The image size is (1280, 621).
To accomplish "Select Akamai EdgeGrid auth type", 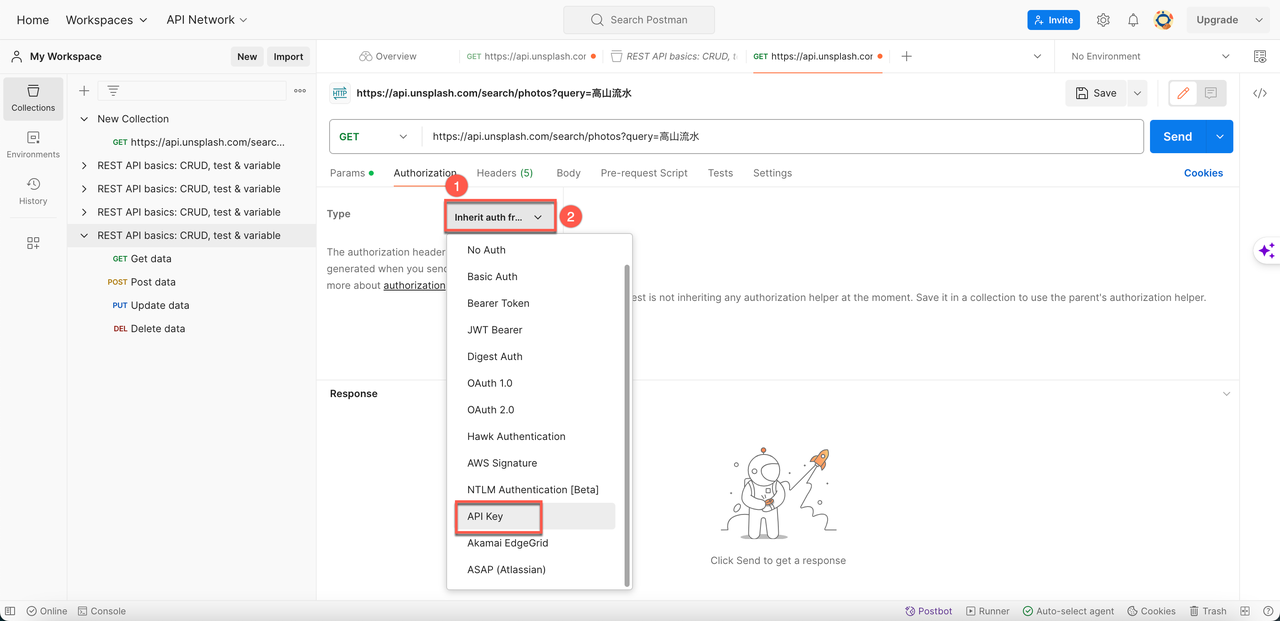I will coord(507,543).
